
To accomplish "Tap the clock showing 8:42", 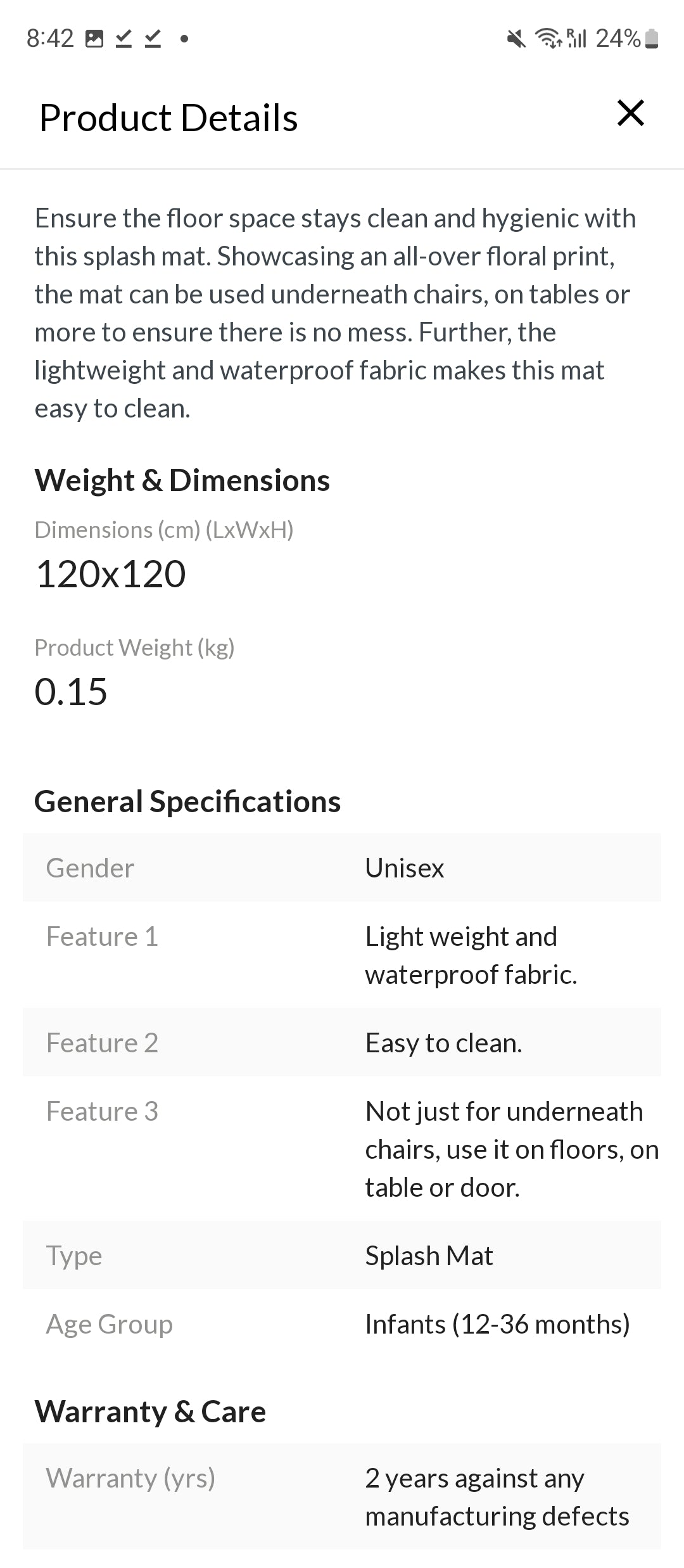I will coord(50,39).
